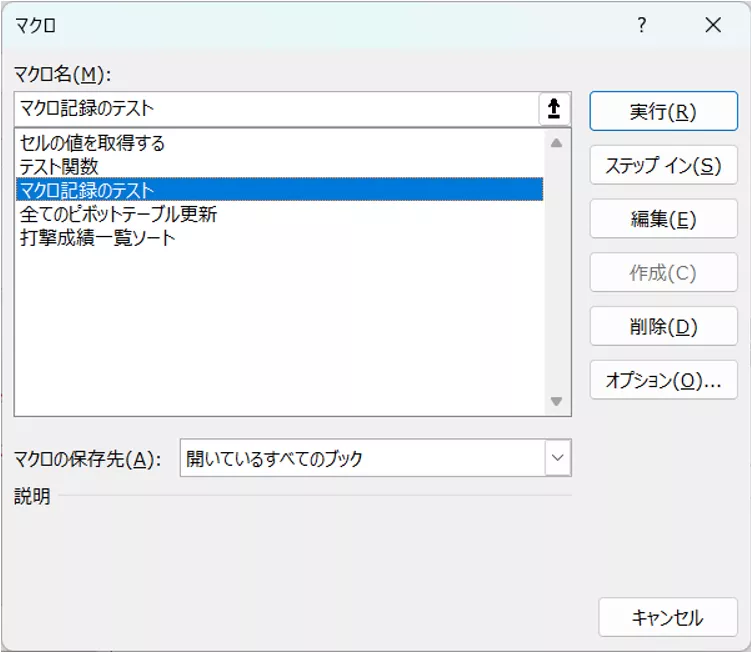This screenshot has height=653, width=751.
Task: Click the macro list scrollbar track
Action: pyautogui.click(x=557, y=272)
